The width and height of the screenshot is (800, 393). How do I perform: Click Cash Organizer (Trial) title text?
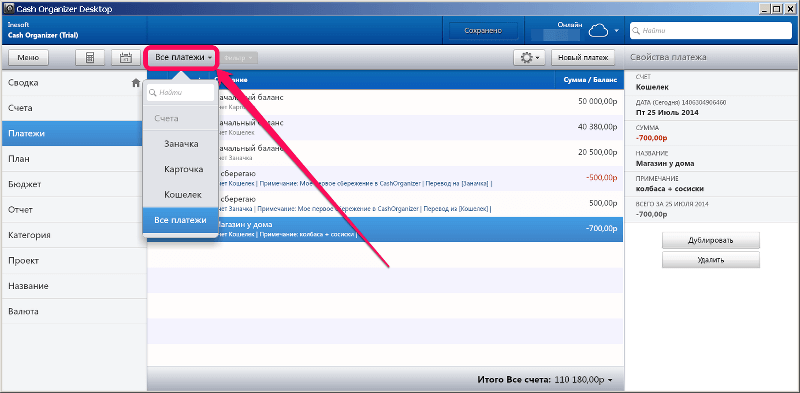point(43,36)
